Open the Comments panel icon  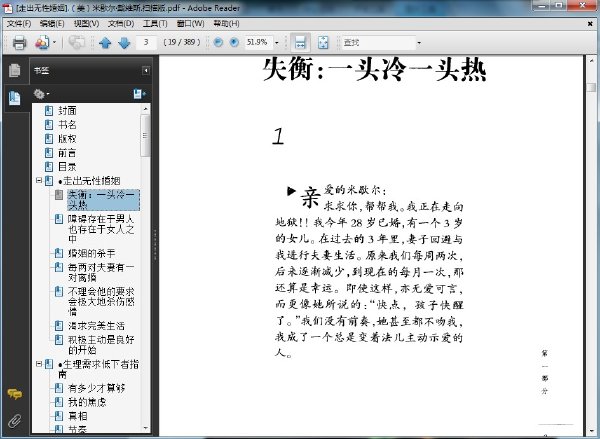click(15, 393)
